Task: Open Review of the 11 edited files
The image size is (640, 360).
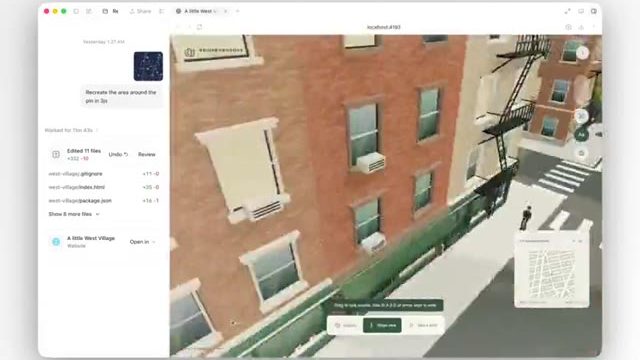Action: tap(147, 154)
